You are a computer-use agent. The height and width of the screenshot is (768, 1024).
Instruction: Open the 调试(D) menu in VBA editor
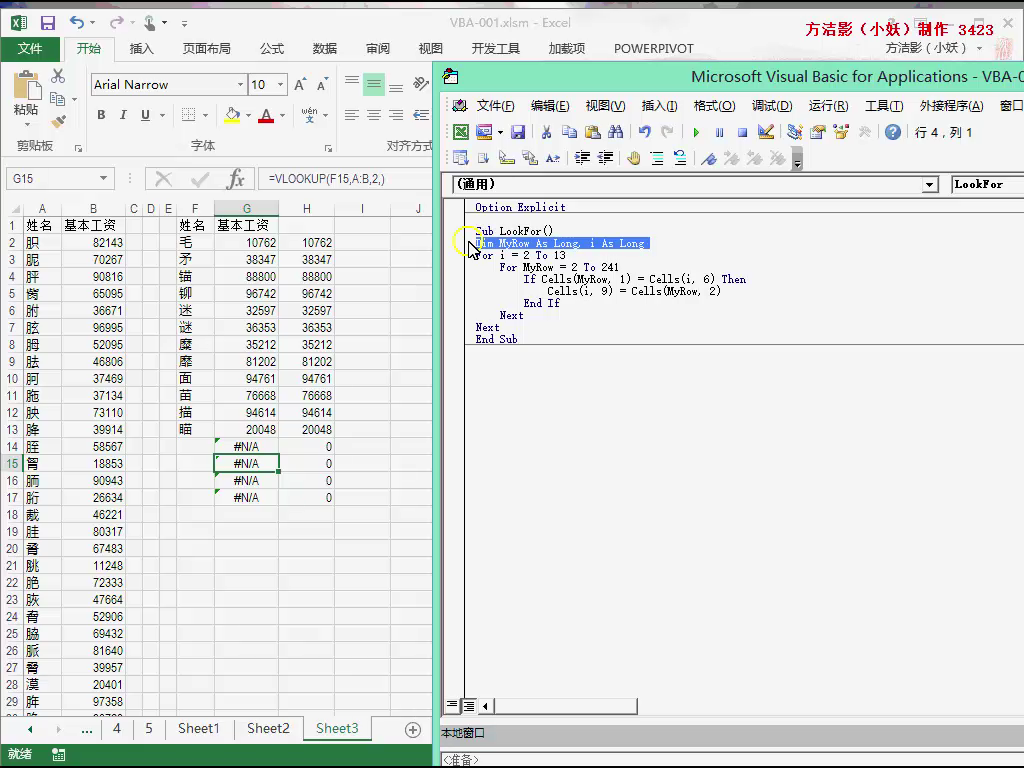tap(772, 106)
